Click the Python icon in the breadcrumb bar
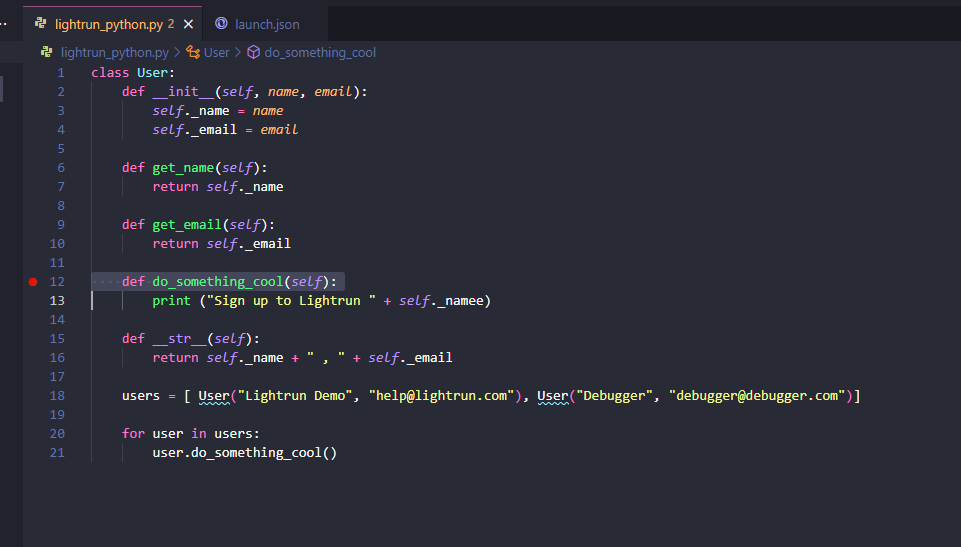The image size is (961, 547). point(46,52)
